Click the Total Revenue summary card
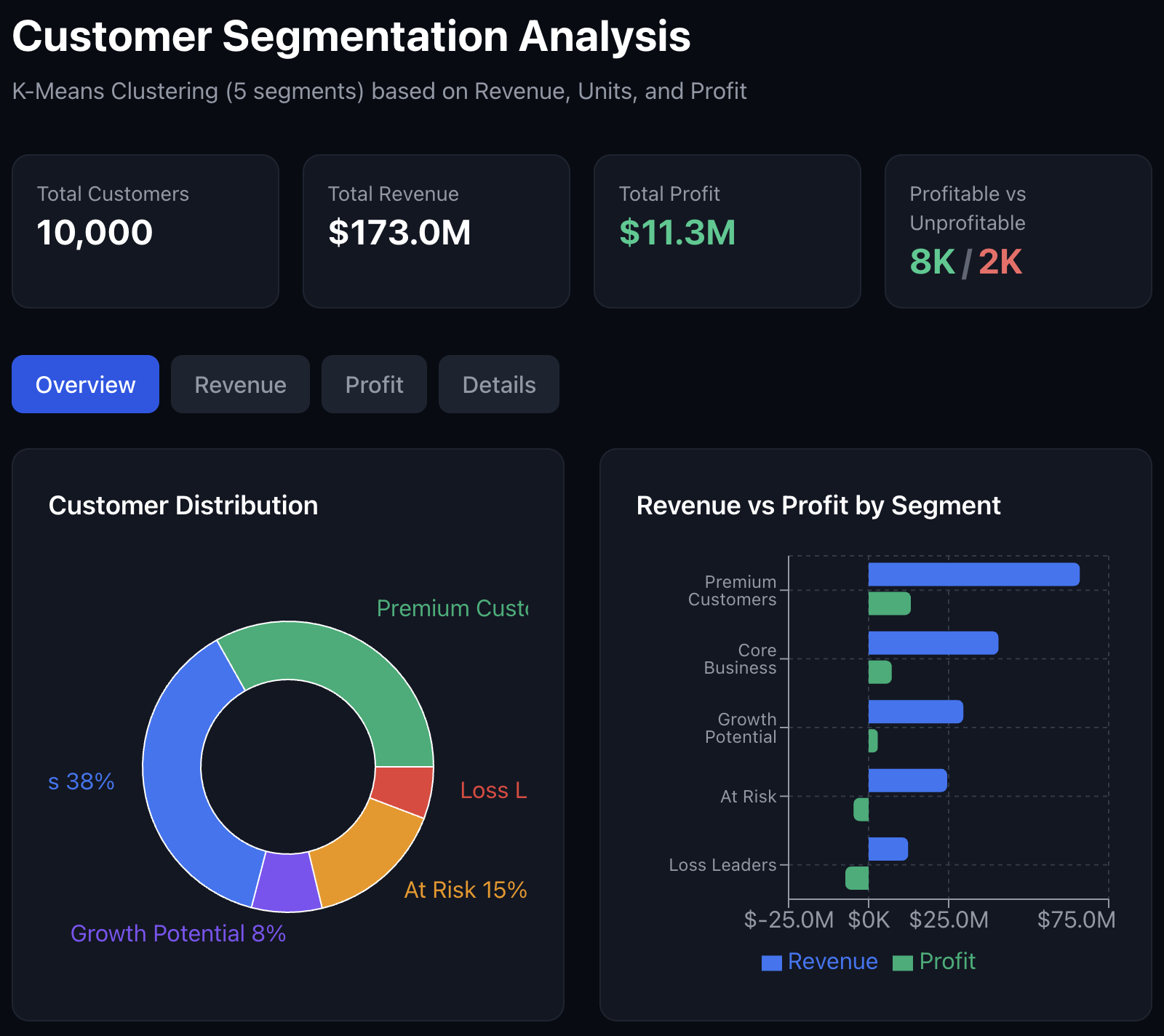Viewport: 1164px width, 1036px height. coord(436,231)
